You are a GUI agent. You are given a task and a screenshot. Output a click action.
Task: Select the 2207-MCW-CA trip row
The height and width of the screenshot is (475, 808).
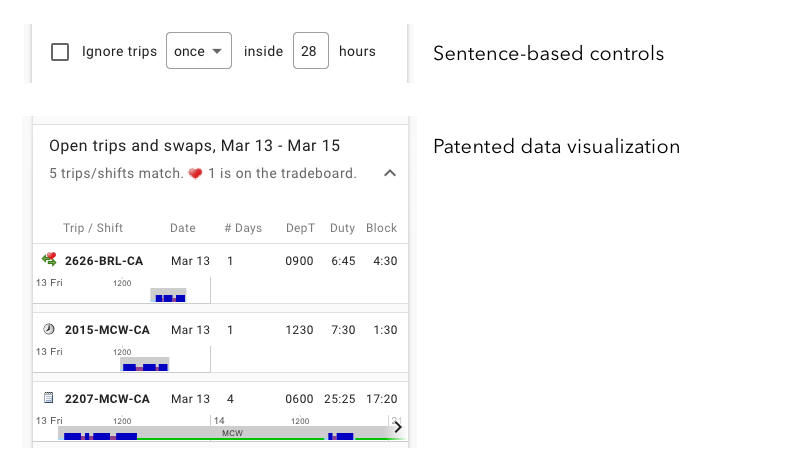coord(107,399)
